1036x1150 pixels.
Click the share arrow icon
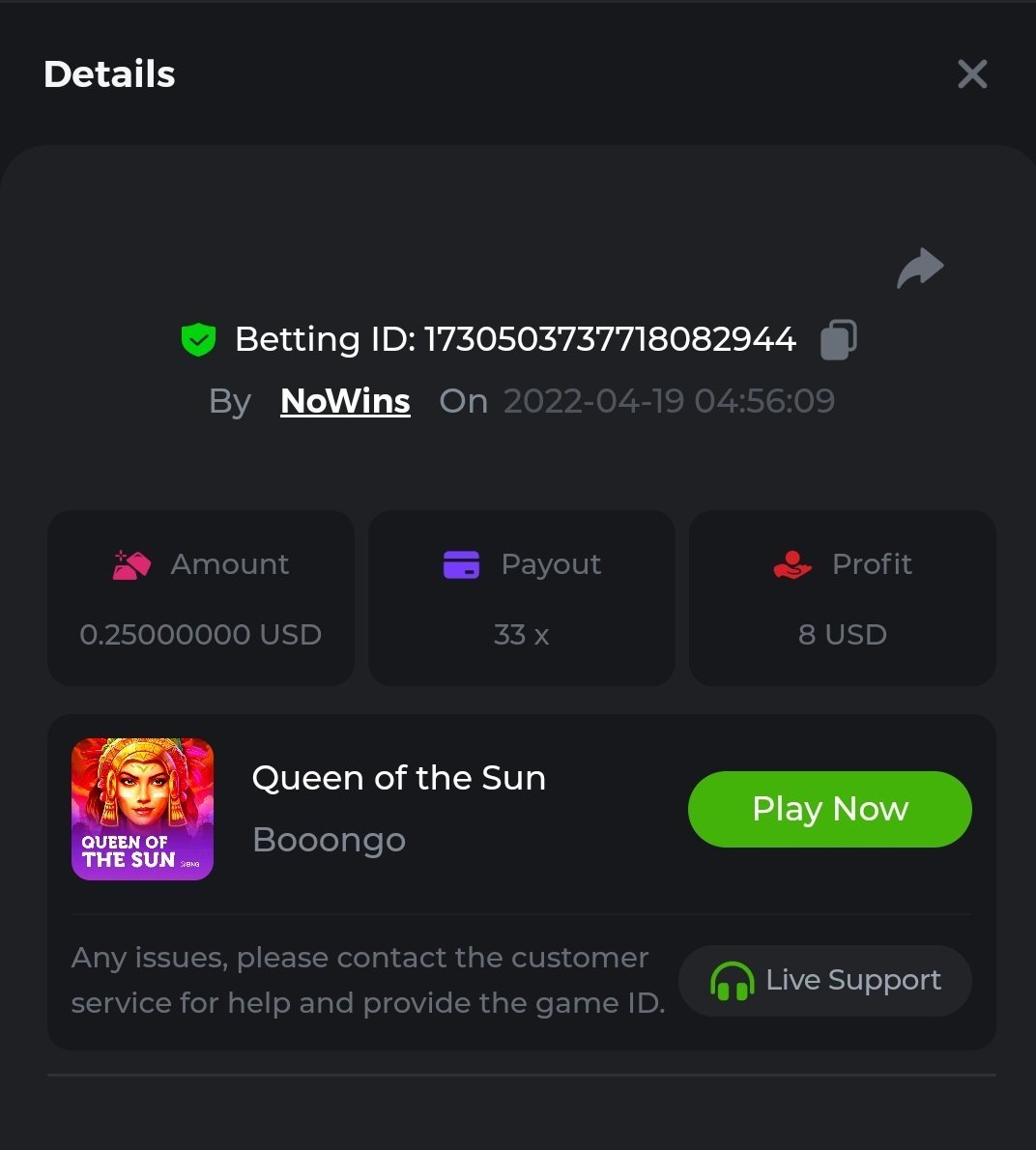coord(920,269)
